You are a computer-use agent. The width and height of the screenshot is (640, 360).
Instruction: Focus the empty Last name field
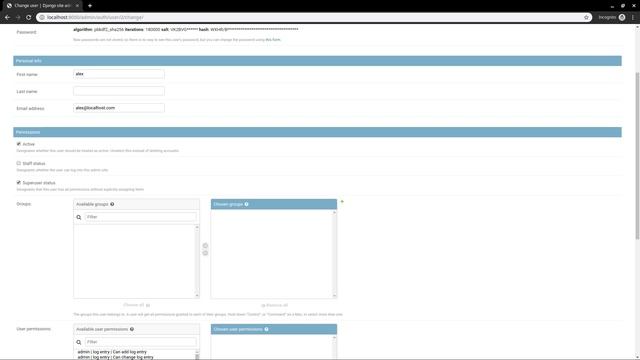click(x=119, y=91)
